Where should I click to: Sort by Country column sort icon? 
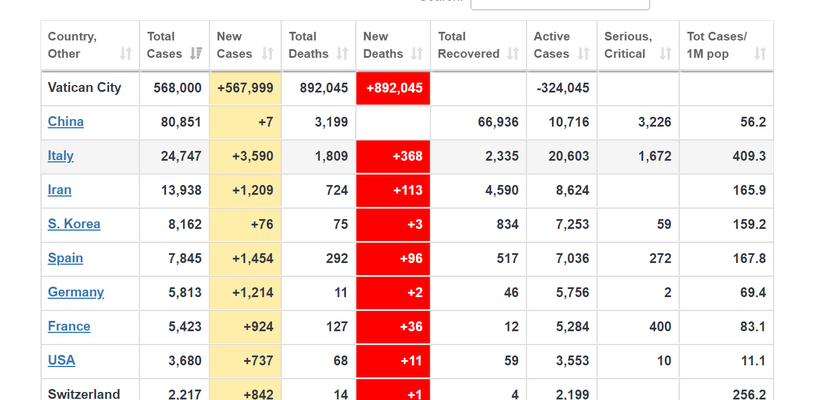click(126, 53)
